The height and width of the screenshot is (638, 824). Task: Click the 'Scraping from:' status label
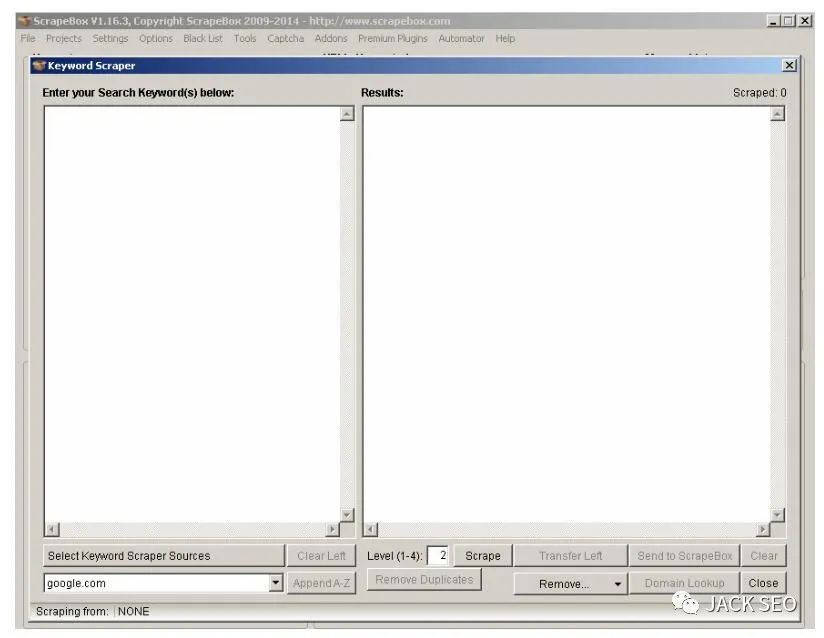click(x=72, y=611)
